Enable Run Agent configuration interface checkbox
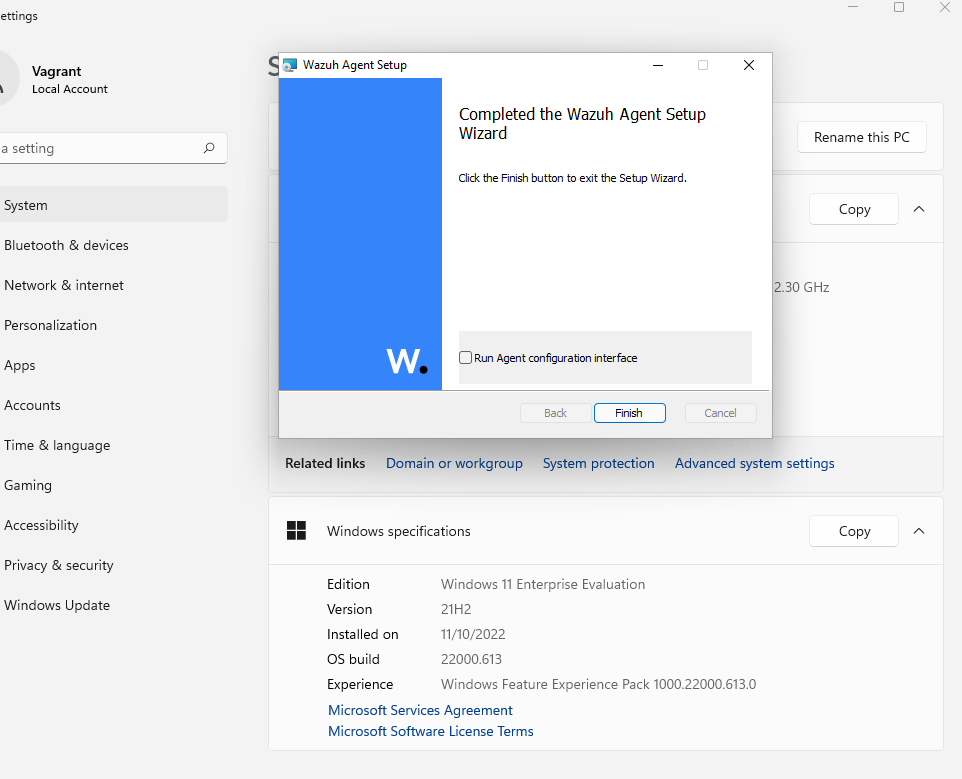 (x=466, y=358)
